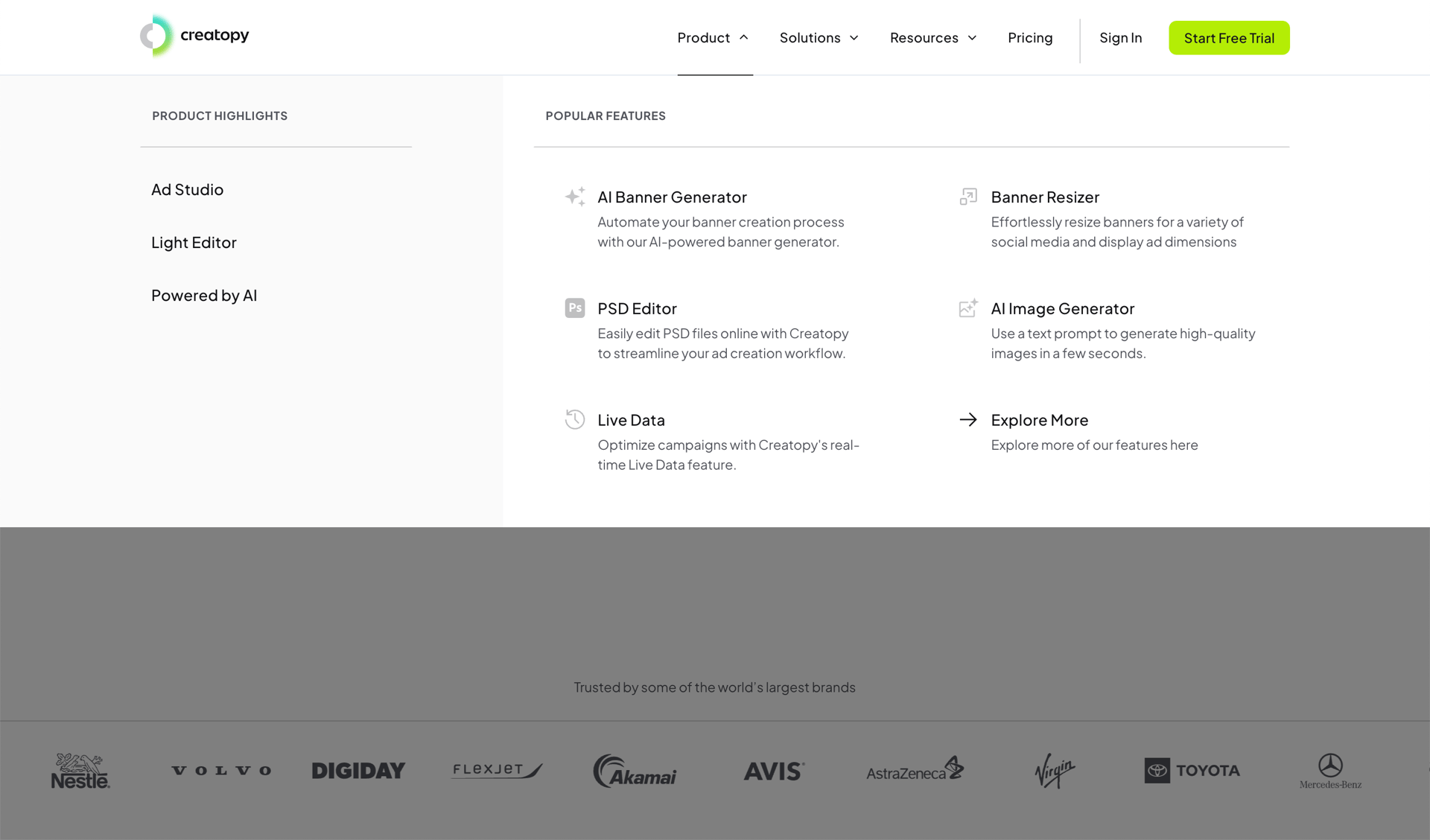Open the Light Editor page
This screenshot has width=1430, height=840.
(x=193, y=242)
